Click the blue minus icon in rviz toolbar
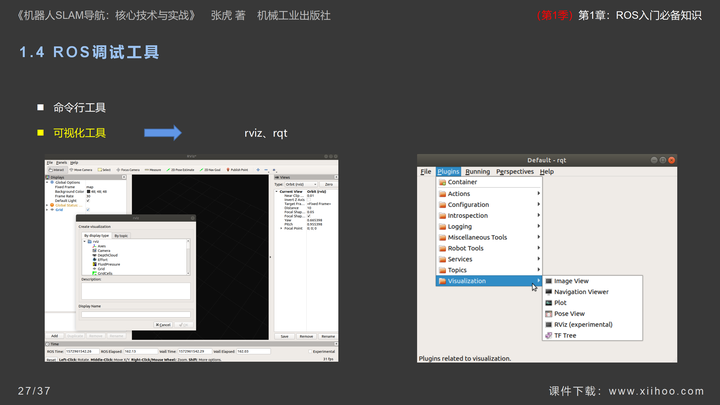 [x=266, y=170]
